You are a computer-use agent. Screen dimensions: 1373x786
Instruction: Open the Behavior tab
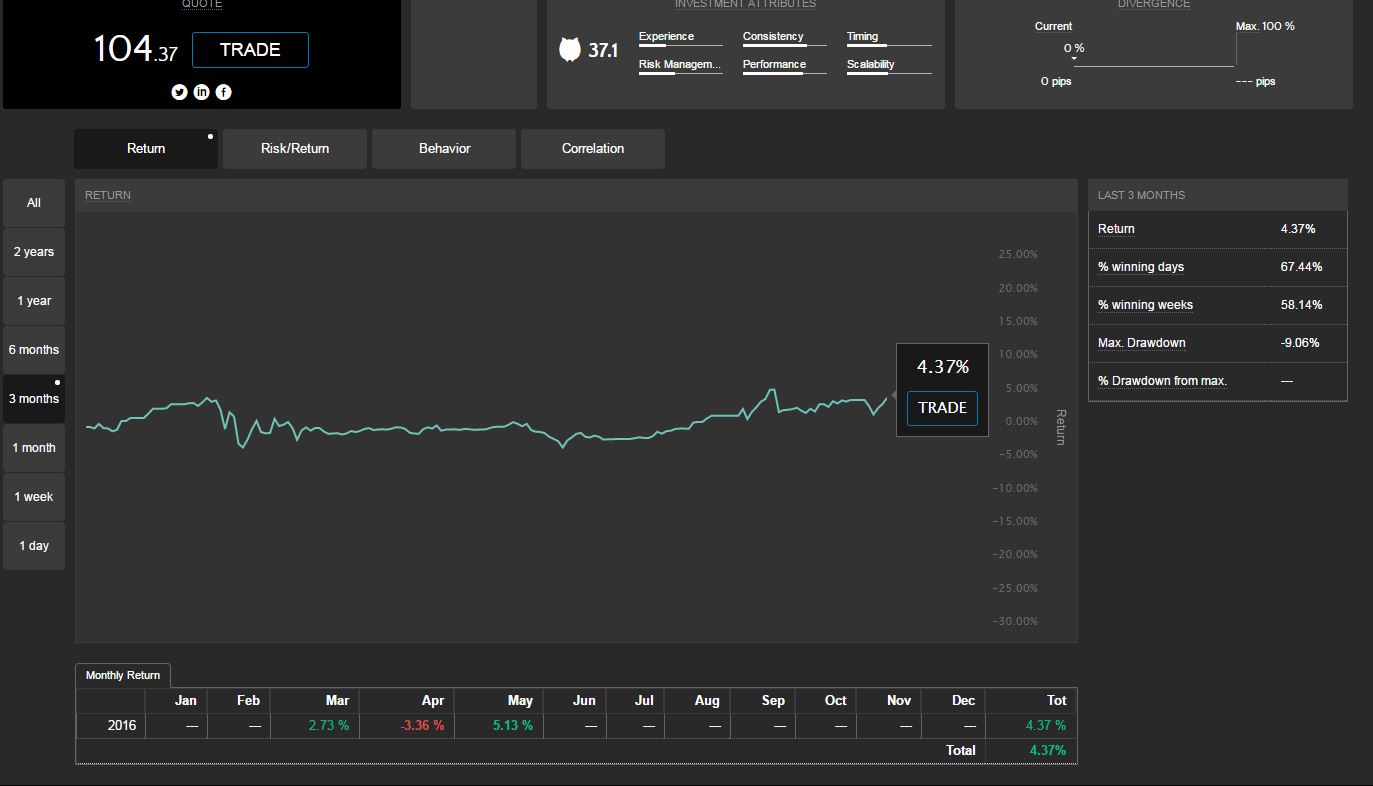click(444, 149)
